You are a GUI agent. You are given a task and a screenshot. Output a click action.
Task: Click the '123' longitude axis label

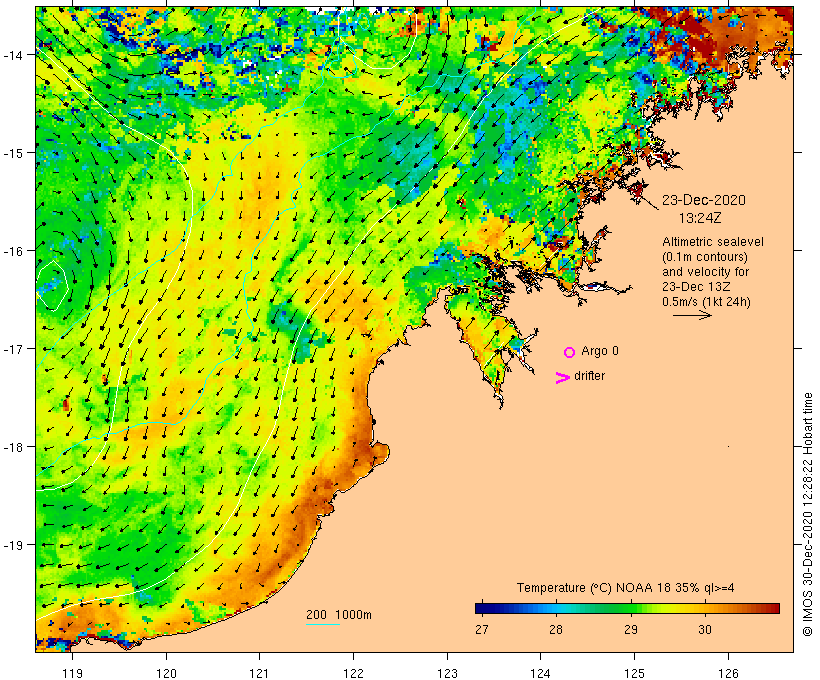447,673
